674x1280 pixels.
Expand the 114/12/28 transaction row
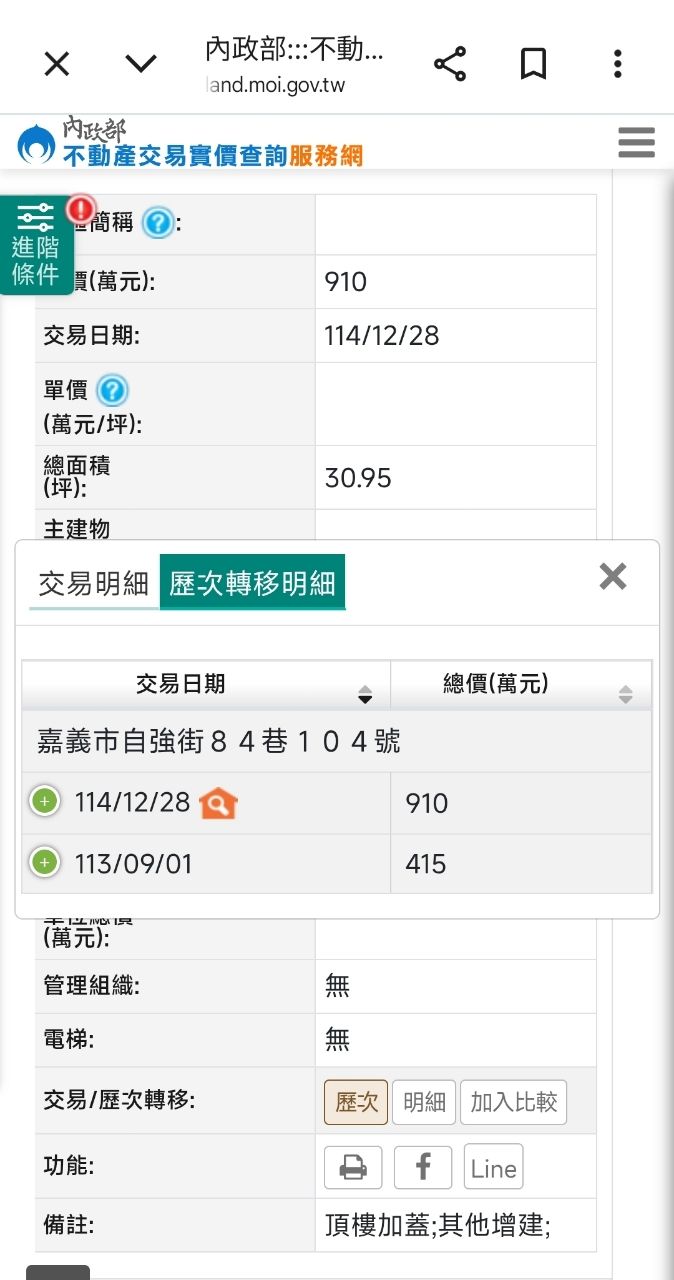click(x=44, y=802)
